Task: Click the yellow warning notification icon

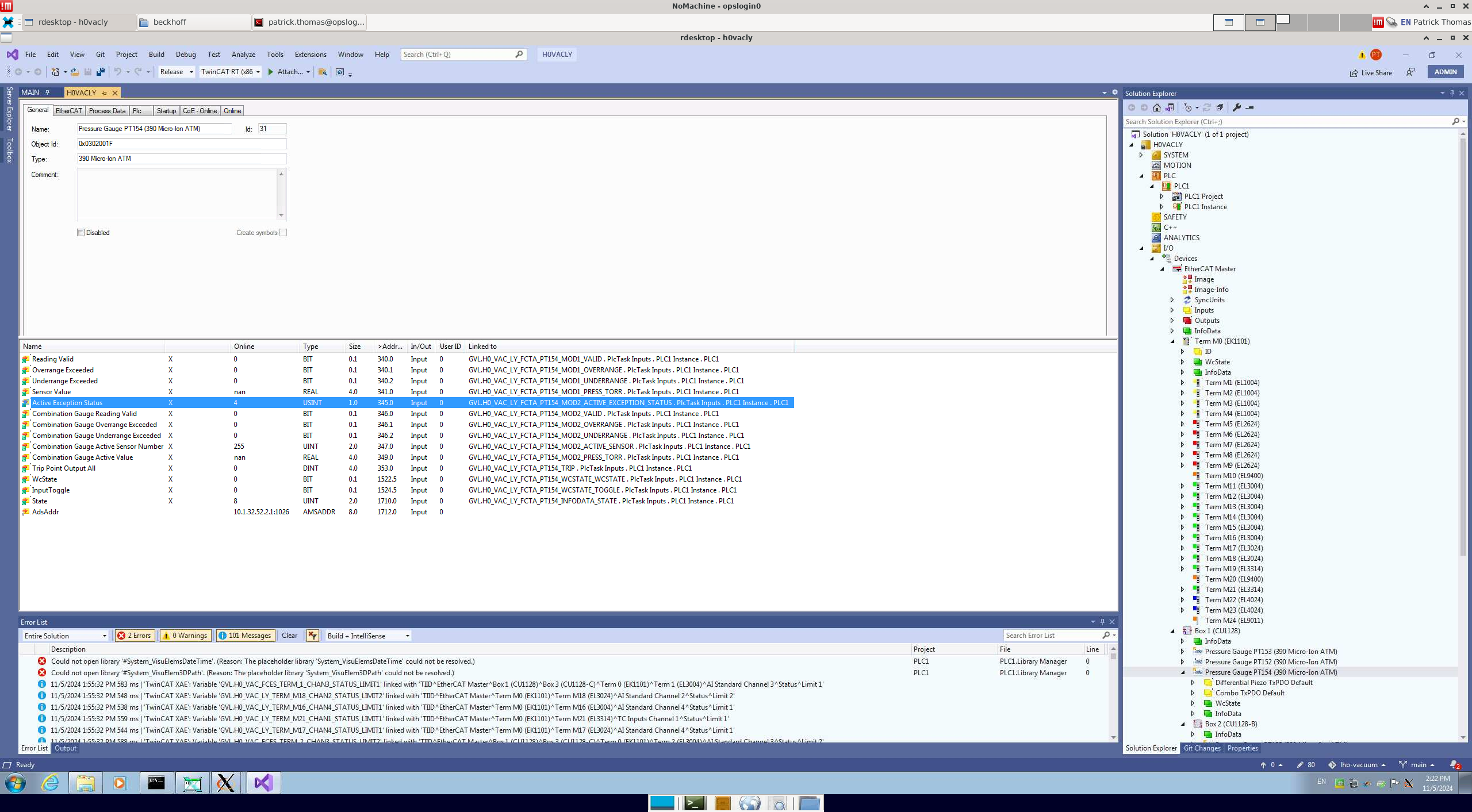Action: coord(1362,55)
